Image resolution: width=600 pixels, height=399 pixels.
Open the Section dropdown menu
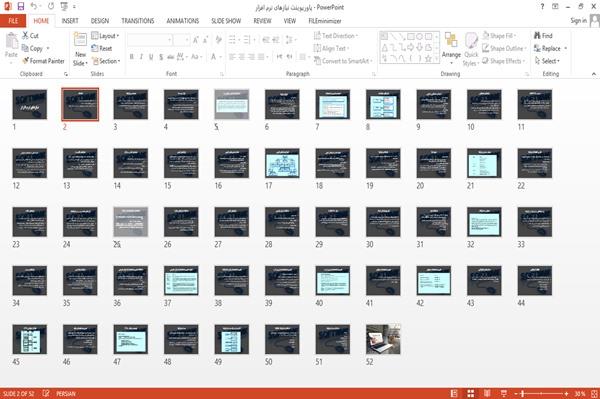coord(106,61)
